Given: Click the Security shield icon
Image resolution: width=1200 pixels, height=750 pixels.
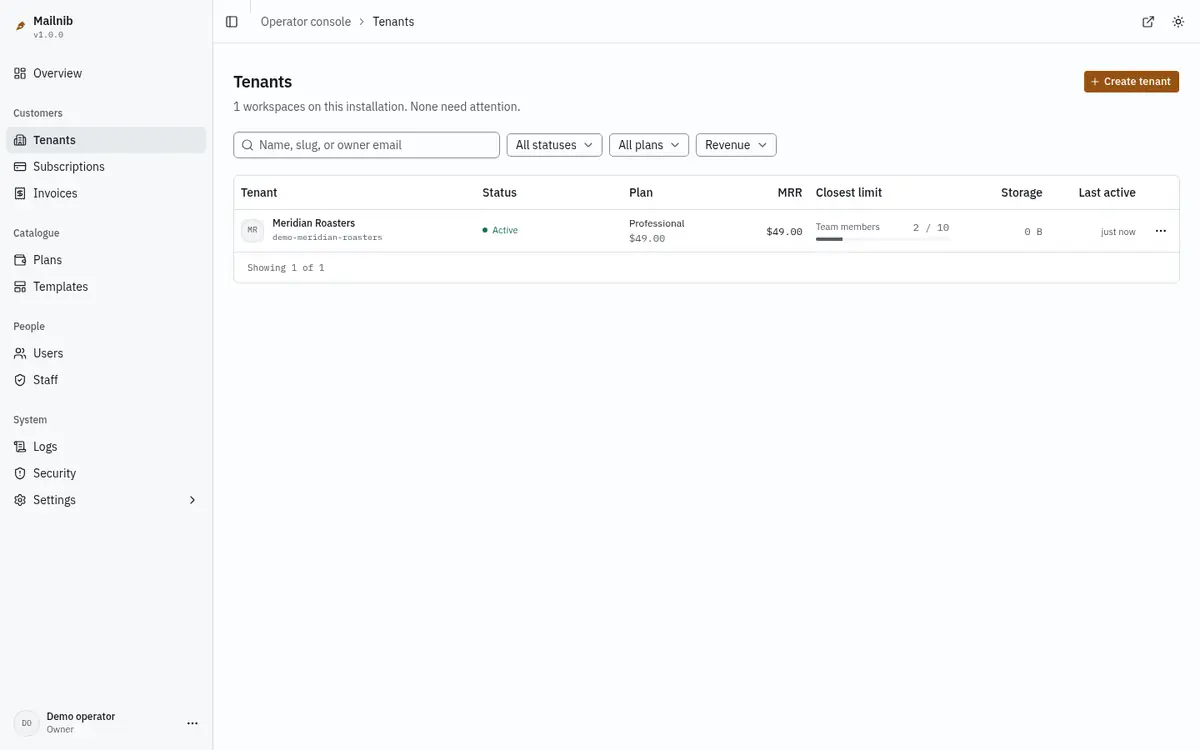Looking at the screenshot, I should 20,473.
